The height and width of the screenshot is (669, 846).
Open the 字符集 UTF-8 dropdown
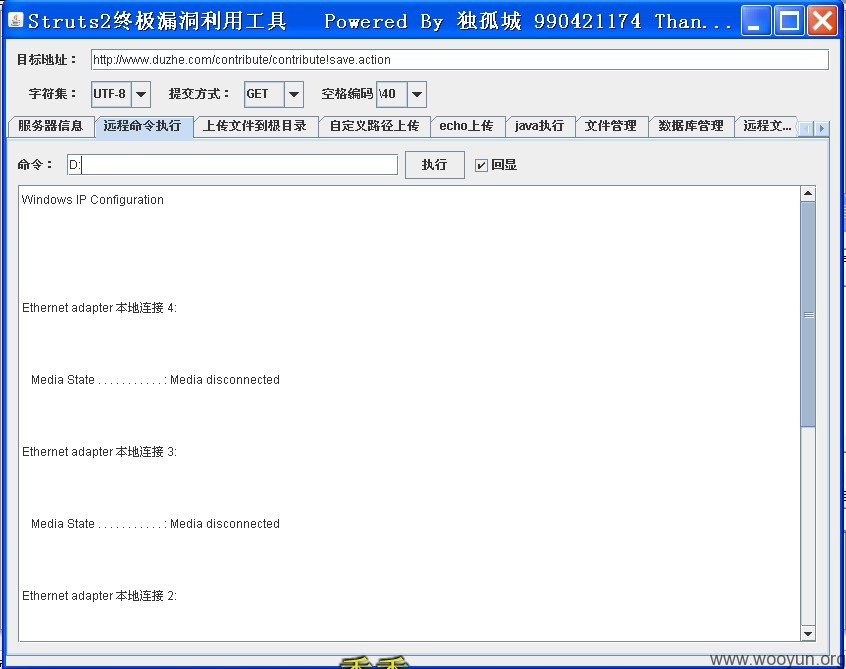point(141,94)
